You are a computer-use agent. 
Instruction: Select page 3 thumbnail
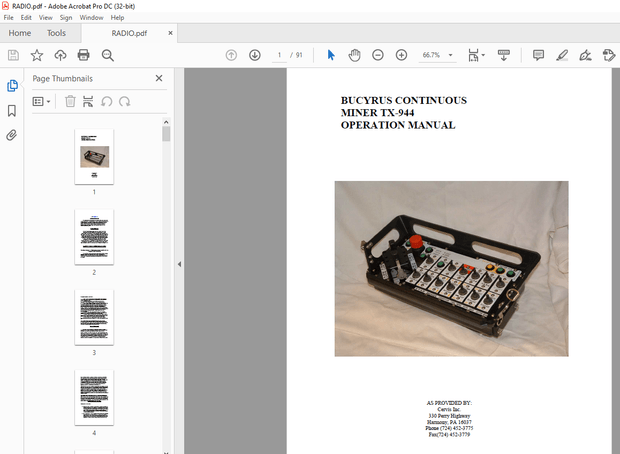[x=94, y=317]
